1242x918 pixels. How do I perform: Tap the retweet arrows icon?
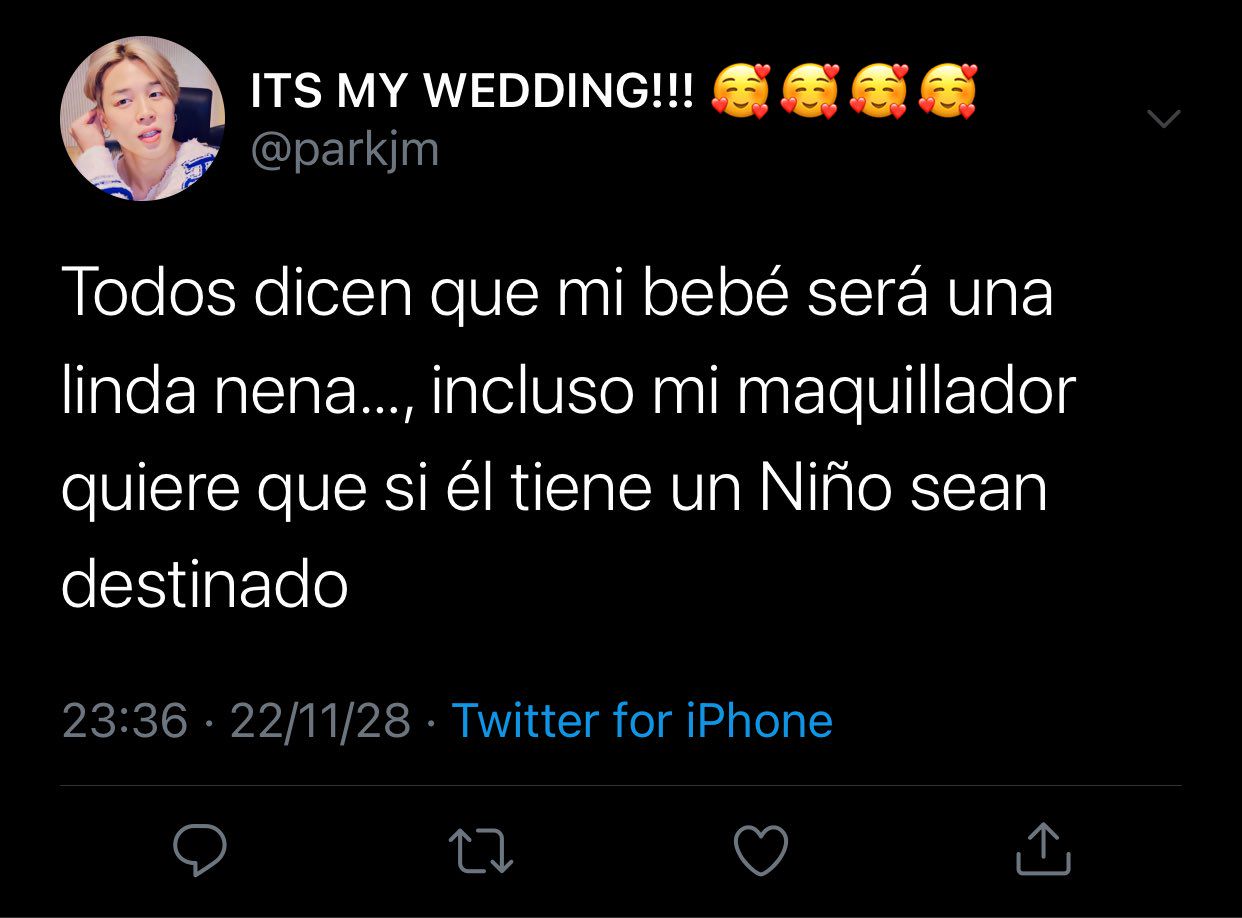pyautogui.click(x=481, y=850)
